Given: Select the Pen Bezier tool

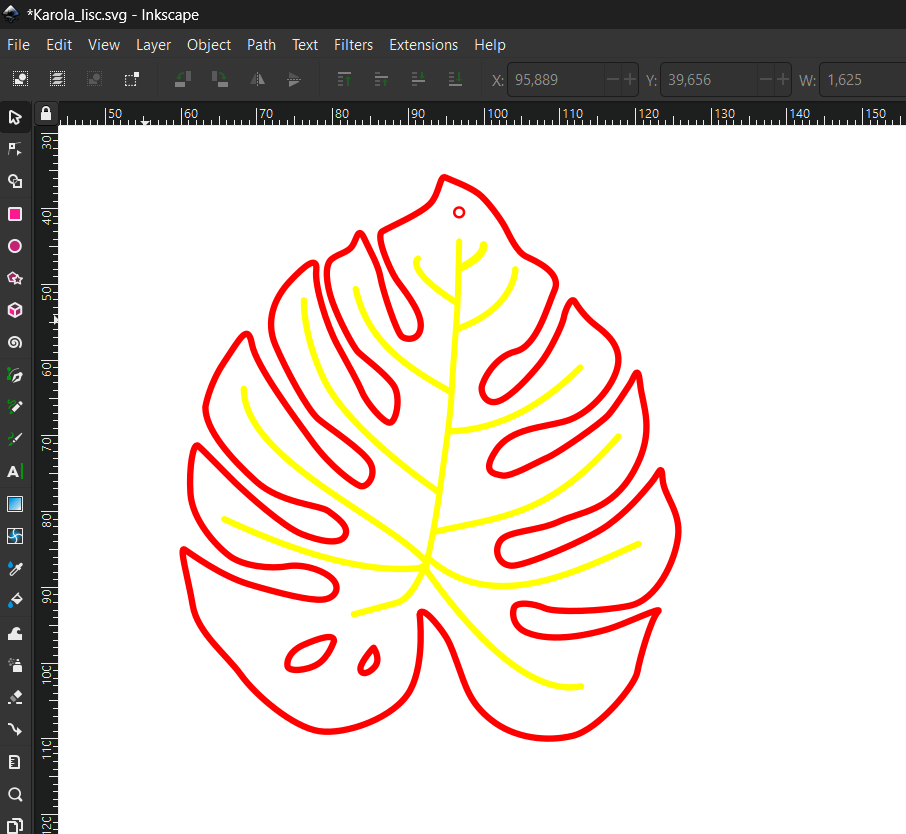Looking at the screenshot, I should pos(15,375).
